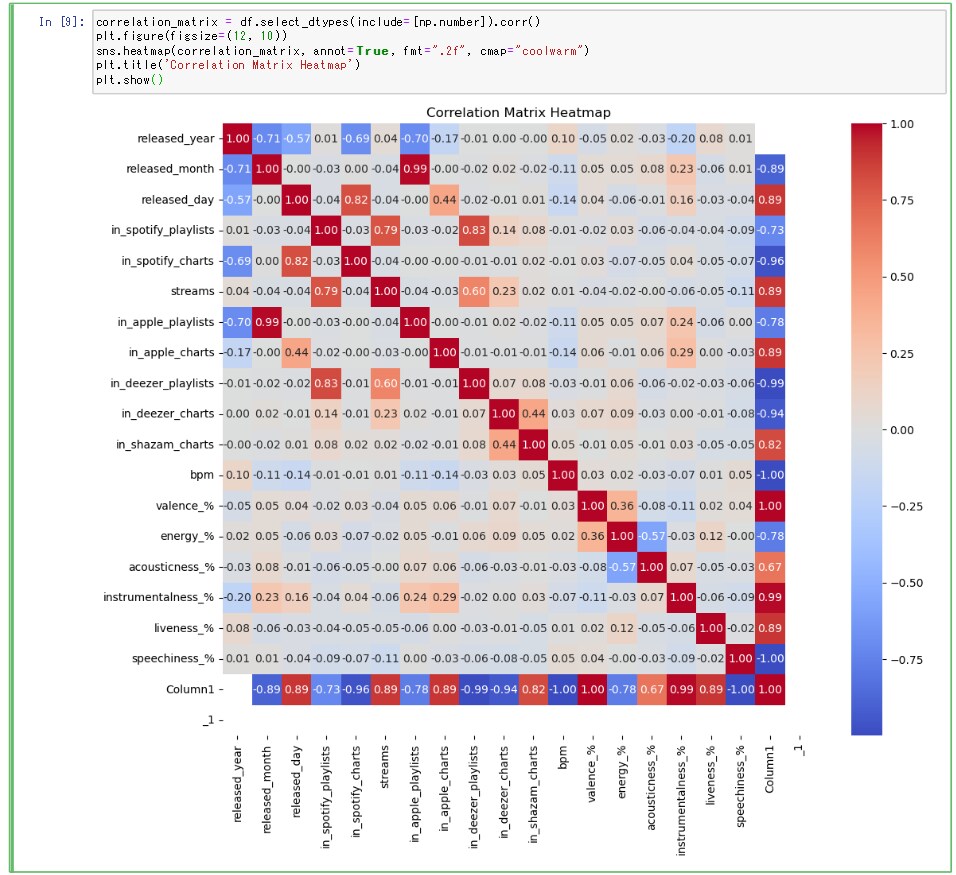
Task: Click the 0.83 cell in in_spotify_playlists row
Action: tap(474, 230)
